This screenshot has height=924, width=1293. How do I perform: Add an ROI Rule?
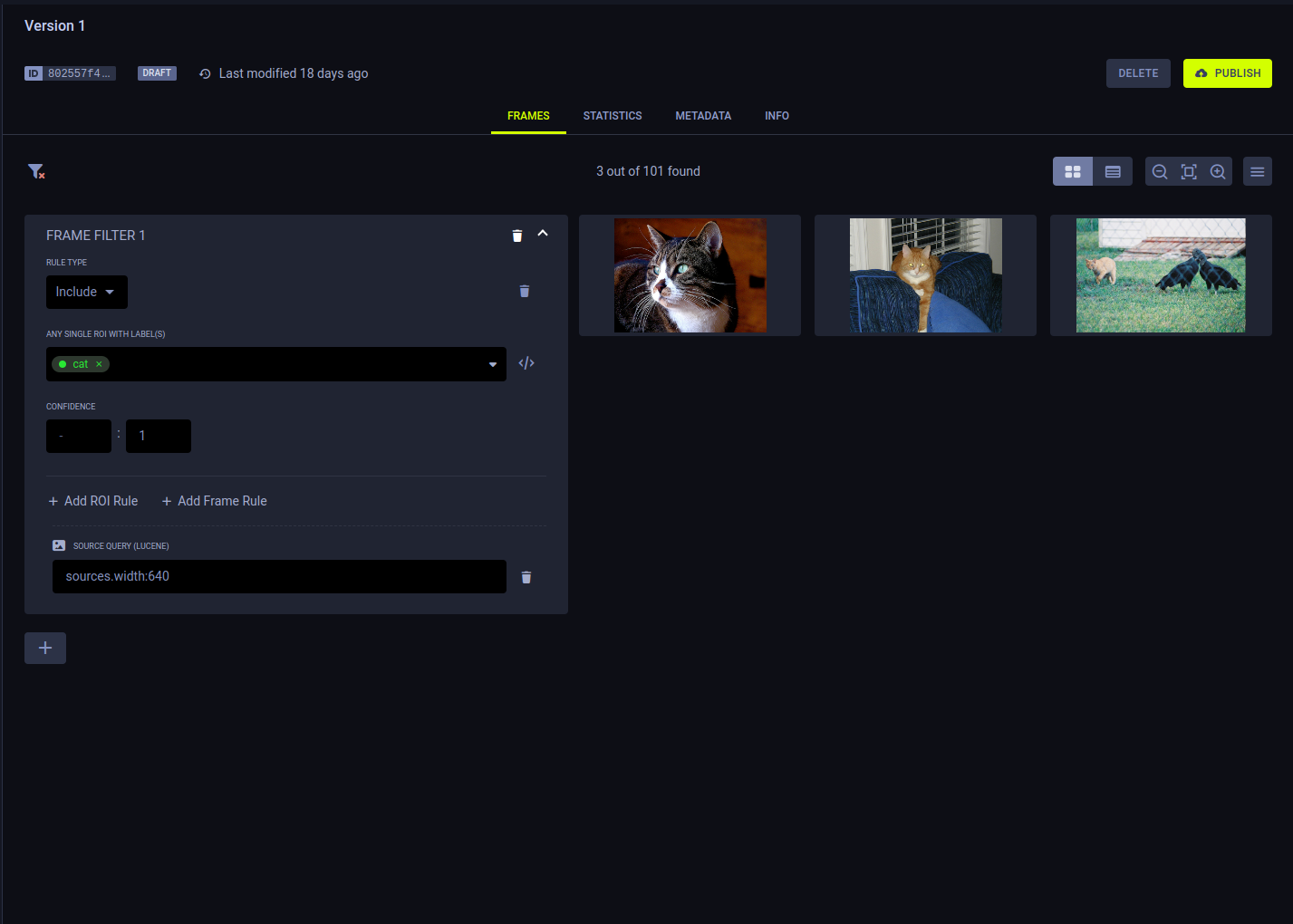92,500
